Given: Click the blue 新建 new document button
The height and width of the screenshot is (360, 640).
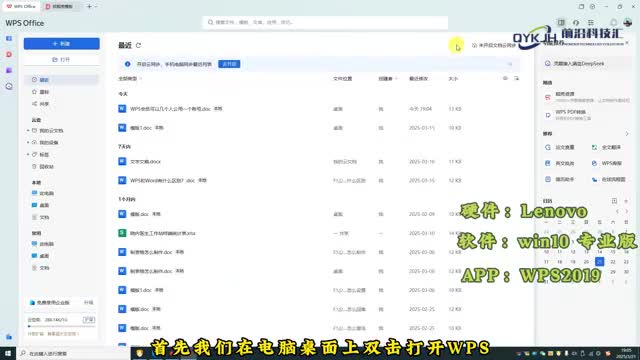Looking at the screenshot, I should point(61,44).
